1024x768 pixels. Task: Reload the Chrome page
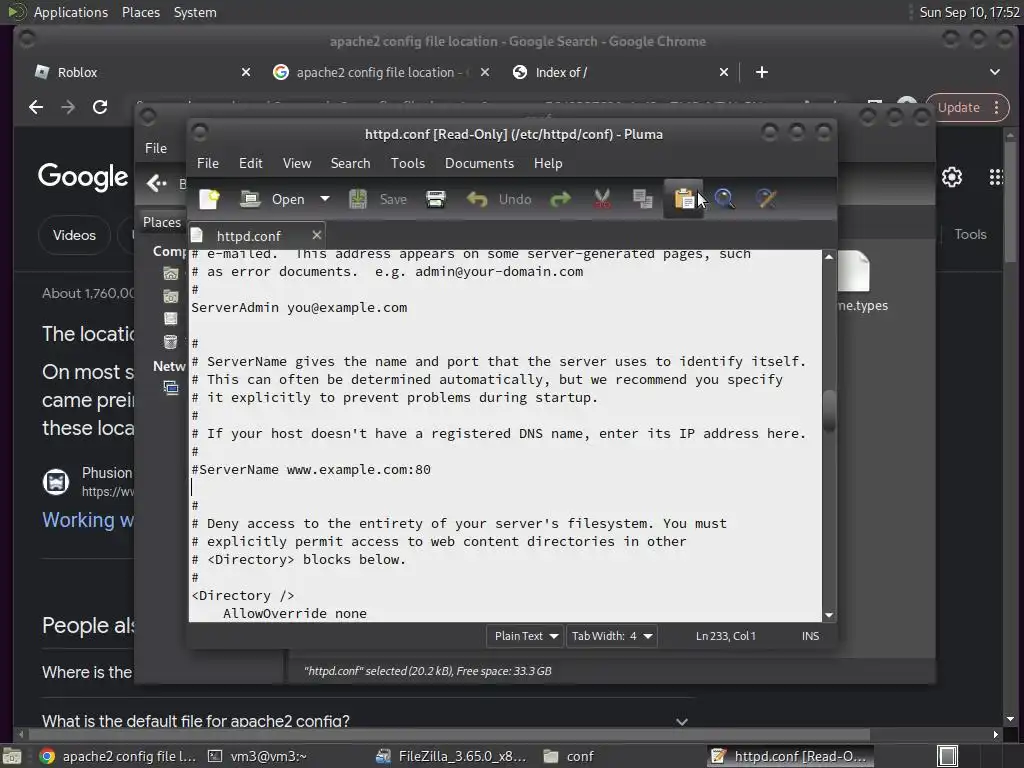[x=100, y=107]
